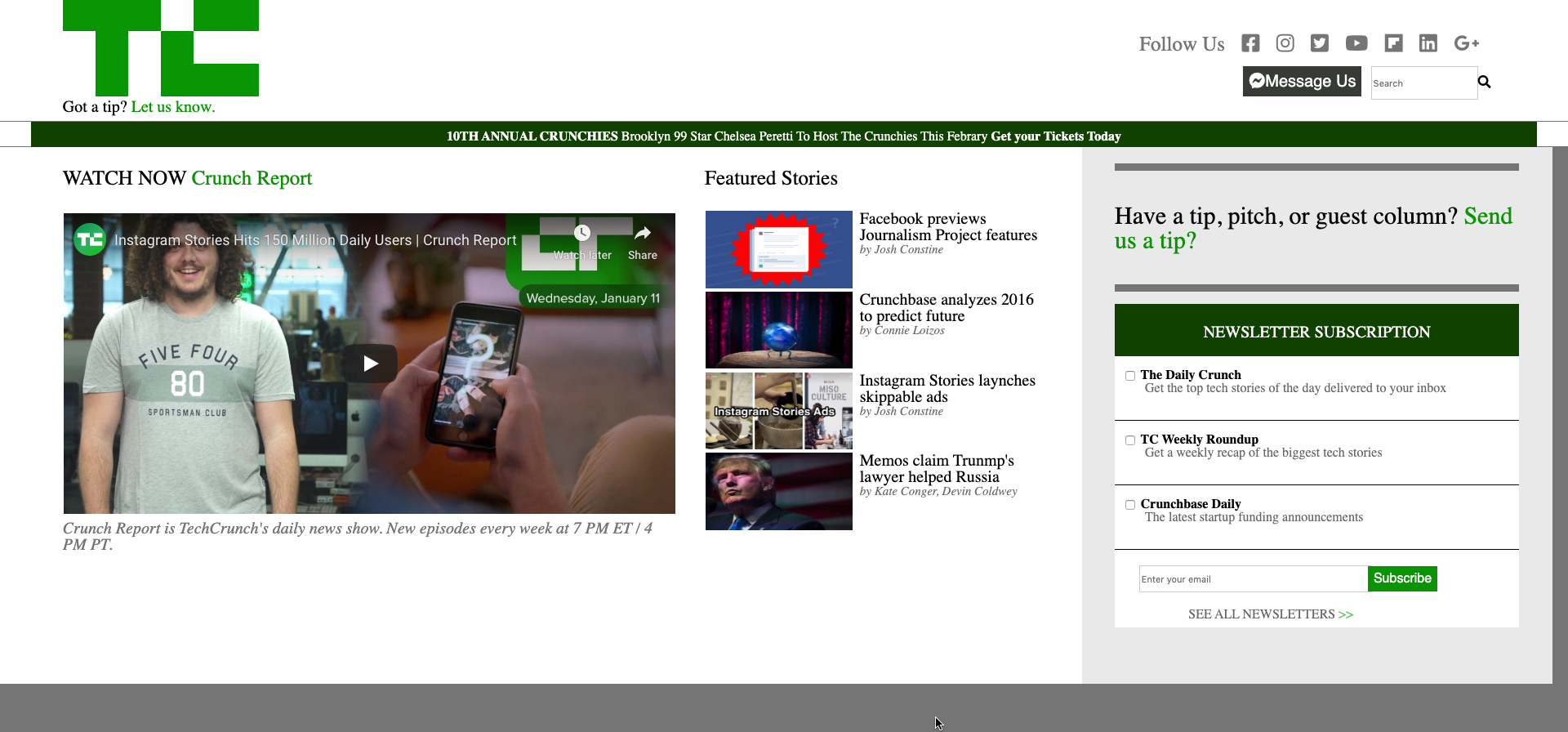The height and width of the screenshot is (732, 1568).
Task: Play the Crunch Report video
Action: 370,364
